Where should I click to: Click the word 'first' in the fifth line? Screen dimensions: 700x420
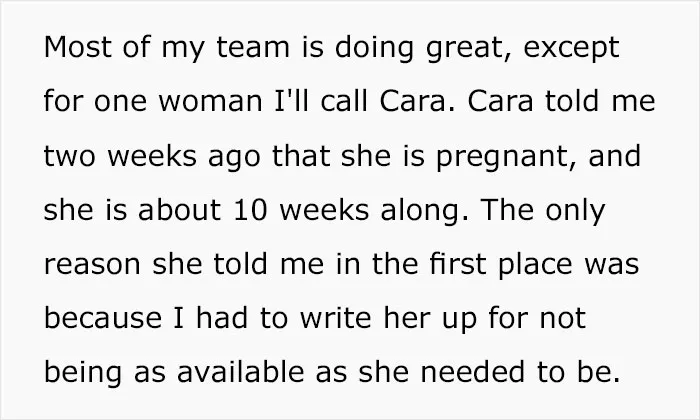click(x=458, y=263)
